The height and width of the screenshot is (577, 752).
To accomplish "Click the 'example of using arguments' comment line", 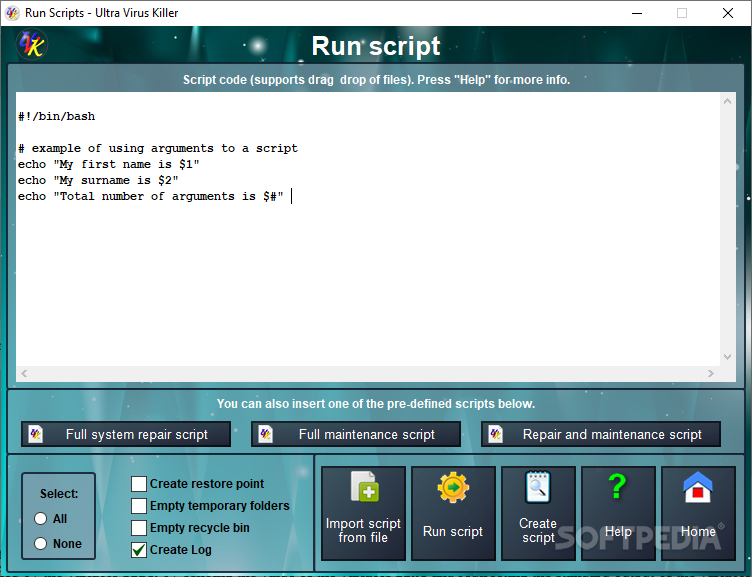I will (x=158, y=148).
